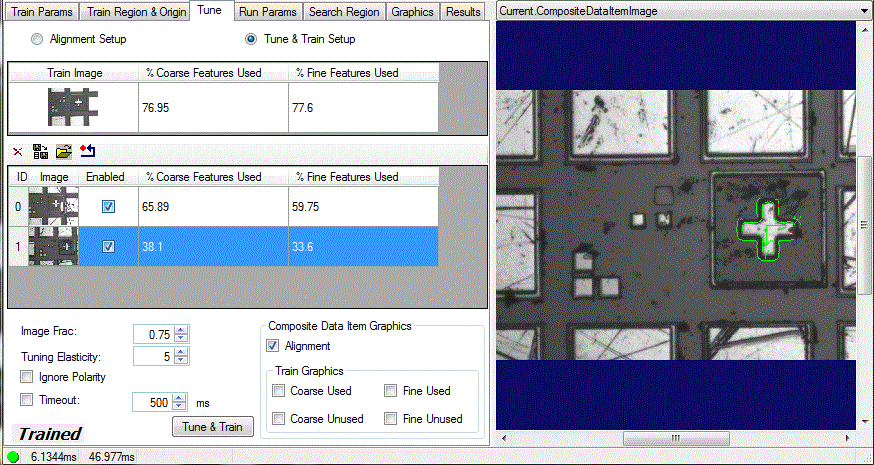Increase Tuning Elasticity with up arrow

(x=181, y=352)
